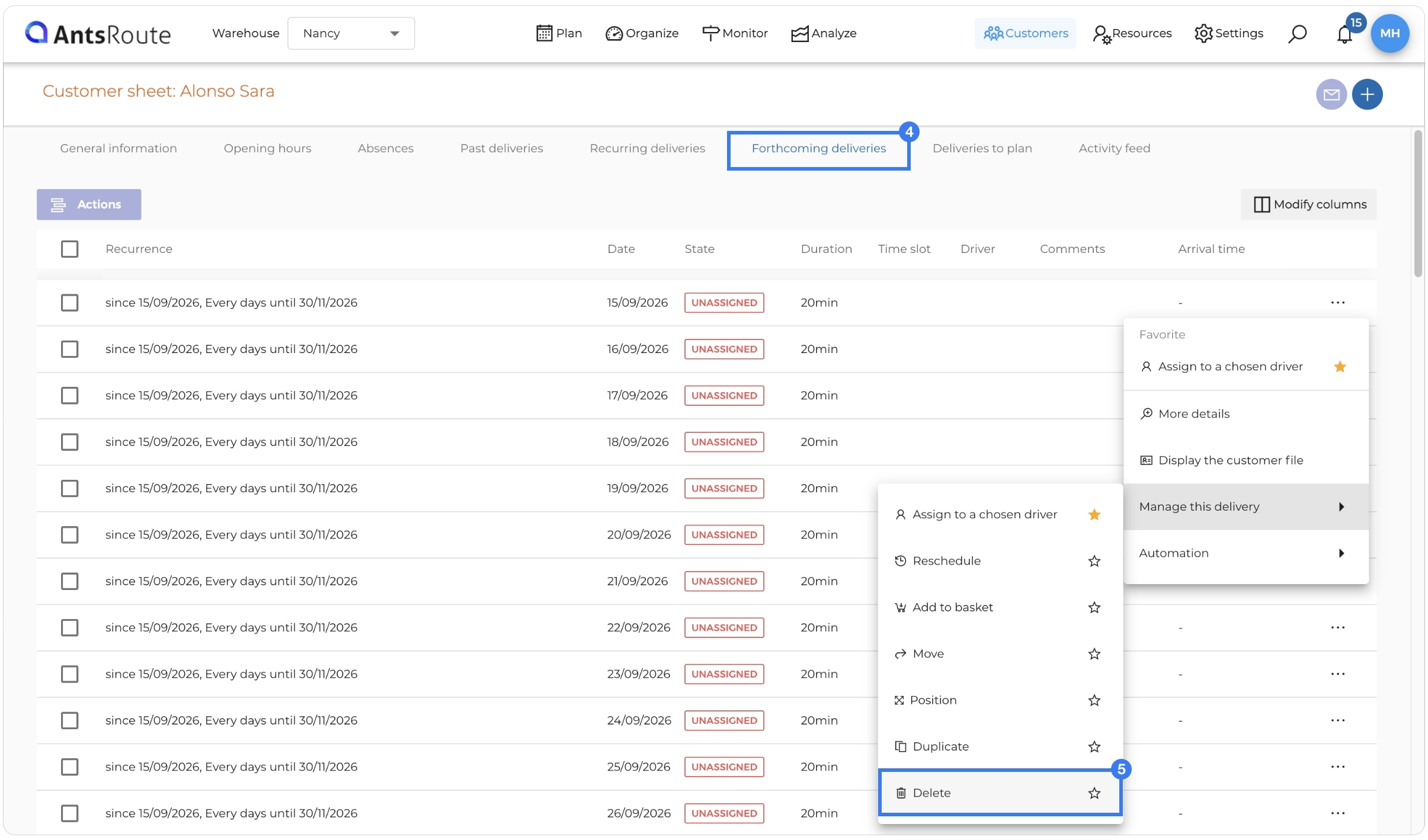The image size is (1428, 840).
Task: Open the search magnifier icon
Action: point(1297,34)
